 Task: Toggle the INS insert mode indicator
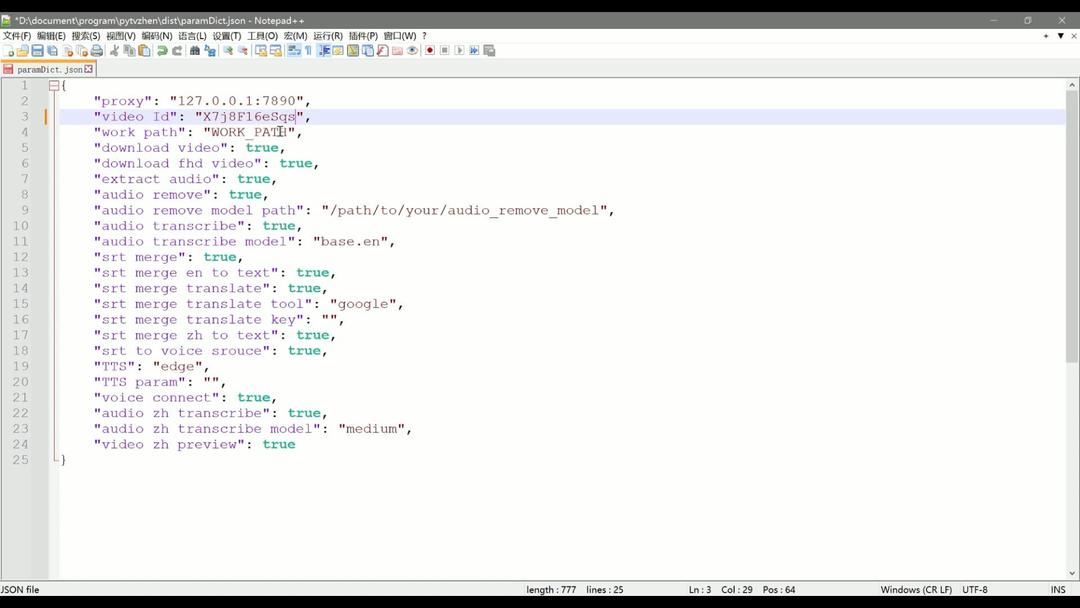1058,590
